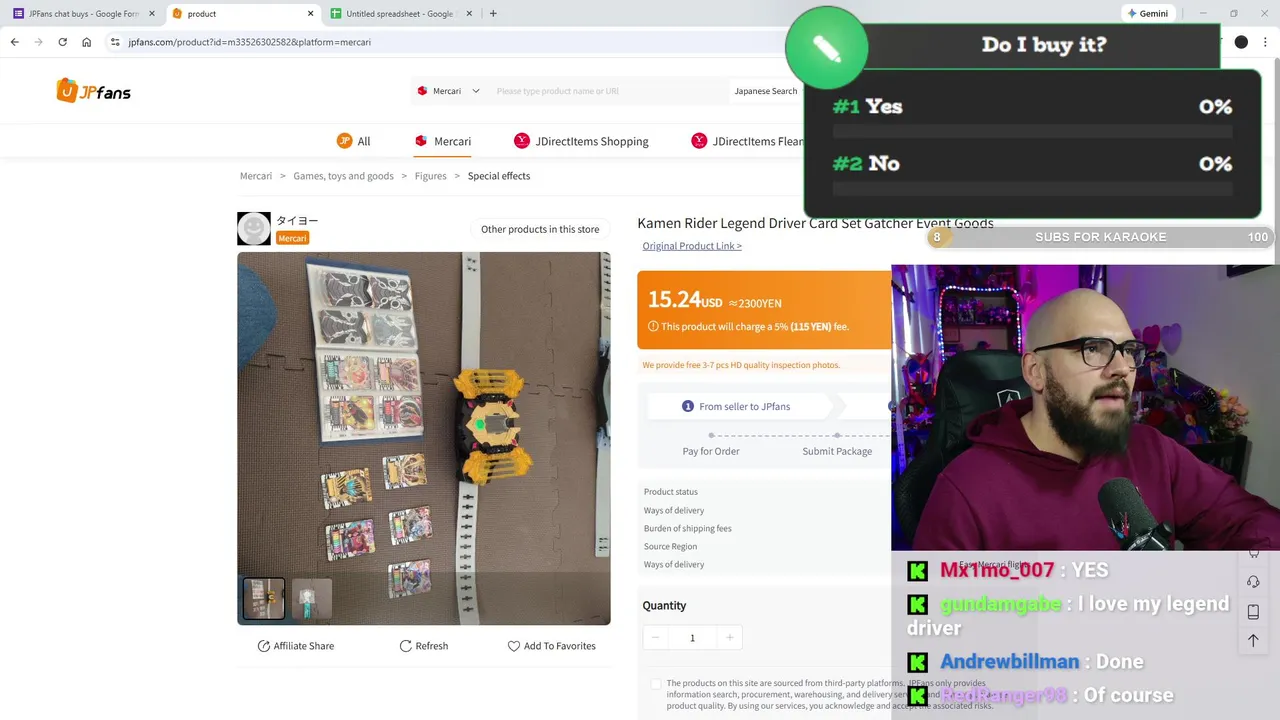Image resolution: width=1280 pixels, height=720 pixels.
Task: Click the quantity value field
Action: pos(692,638)
